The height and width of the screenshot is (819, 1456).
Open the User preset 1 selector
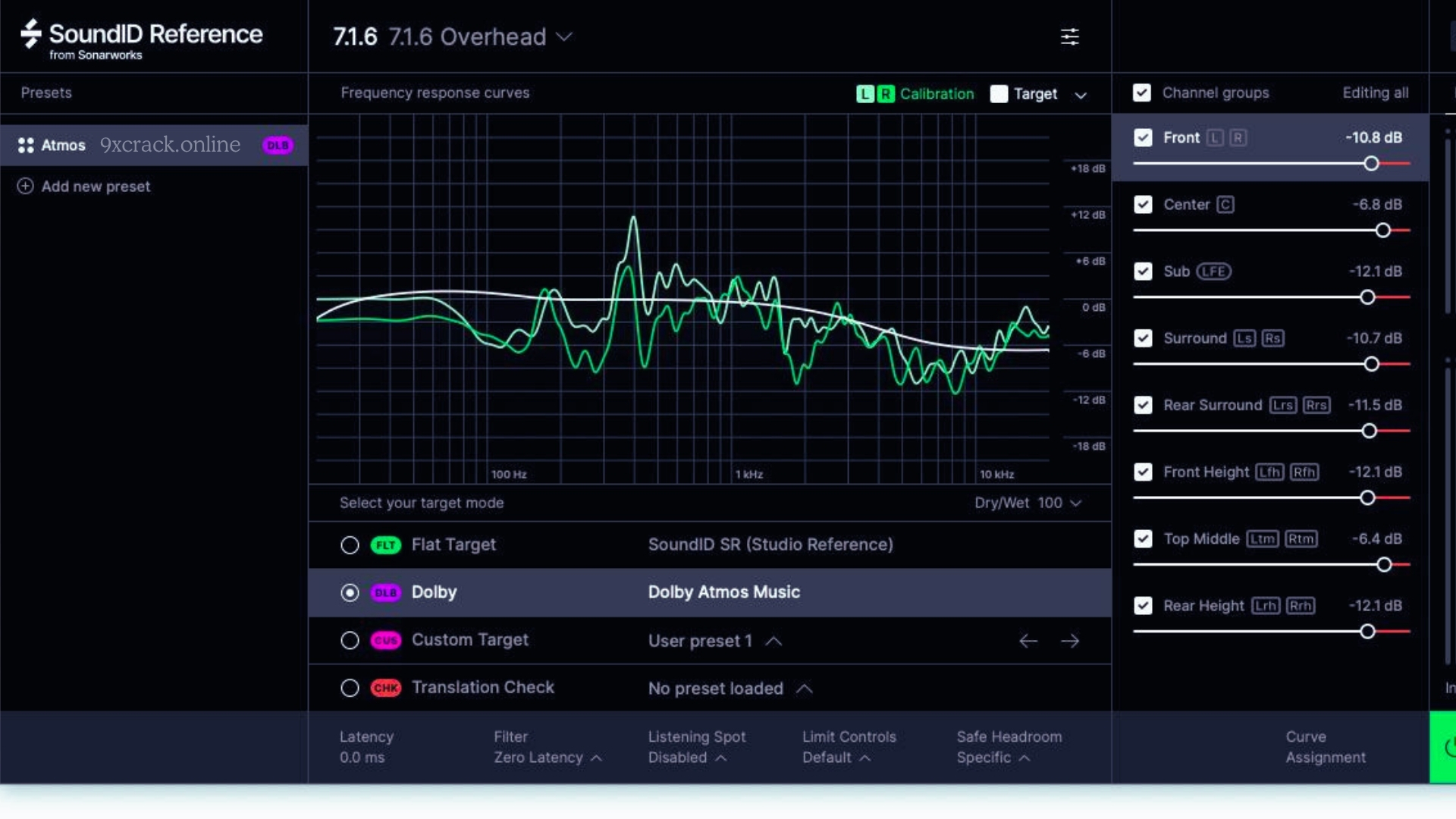pyautogui.click(x=714, y=641)
